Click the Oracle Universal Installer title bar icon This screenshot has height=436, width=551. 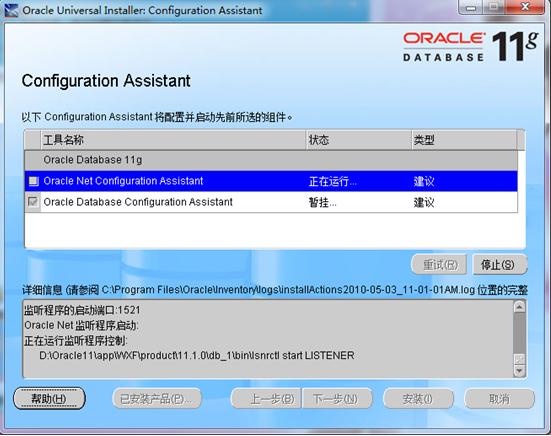point(11,11)
